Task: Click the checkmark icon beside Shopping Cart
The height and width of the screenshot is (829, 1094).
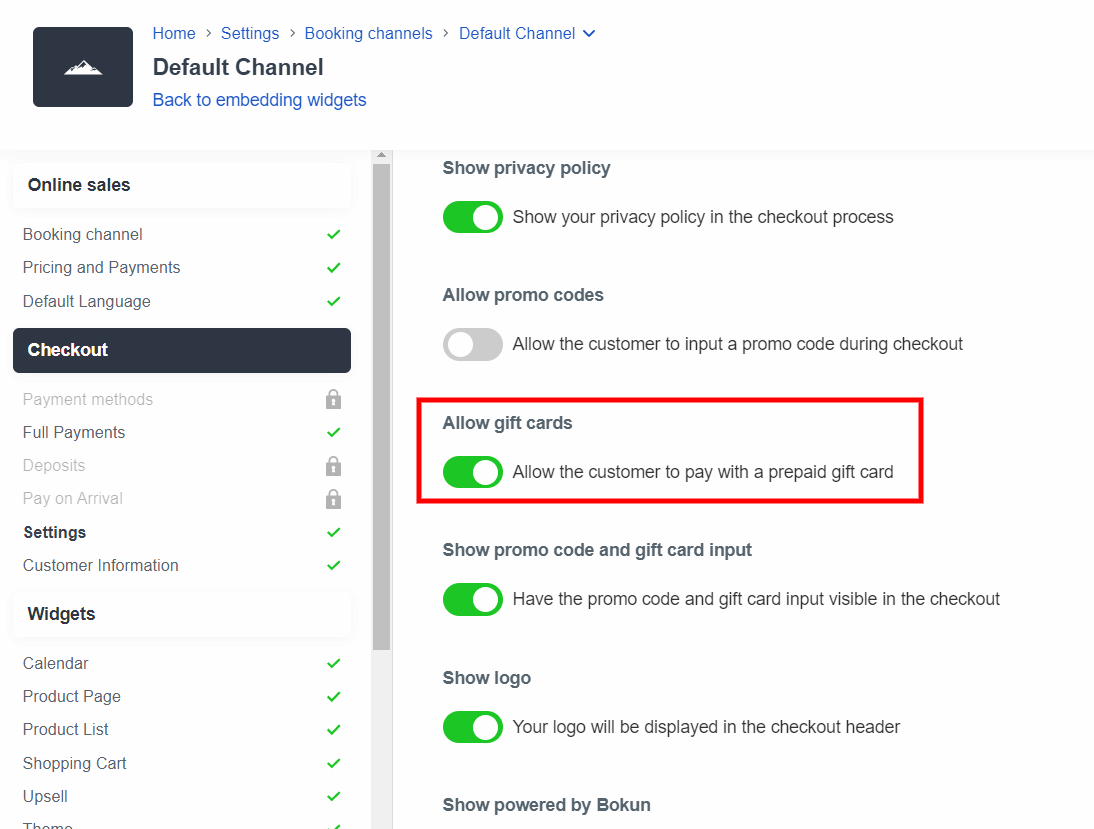Action: [334, 763]
